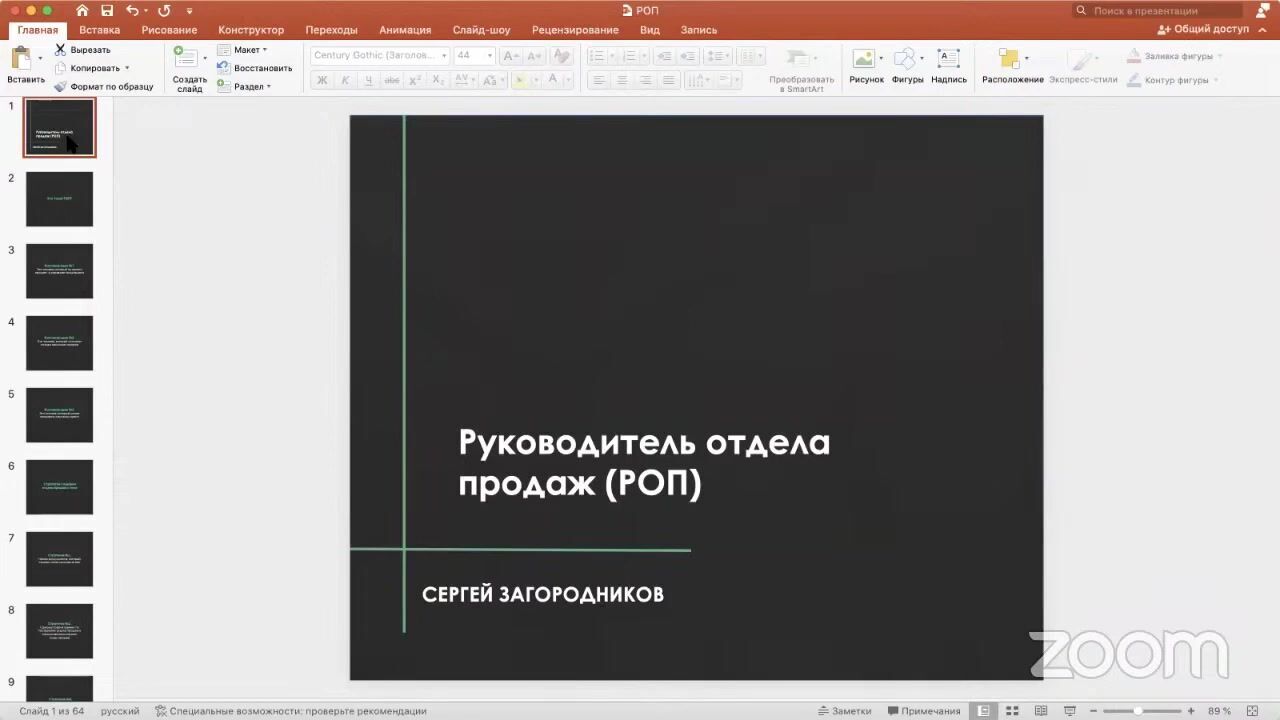The width and height of the screenshot is (1280, 720).
Task: Open the Фигуры shapes gallery
Action: click(x=908, y=66)
